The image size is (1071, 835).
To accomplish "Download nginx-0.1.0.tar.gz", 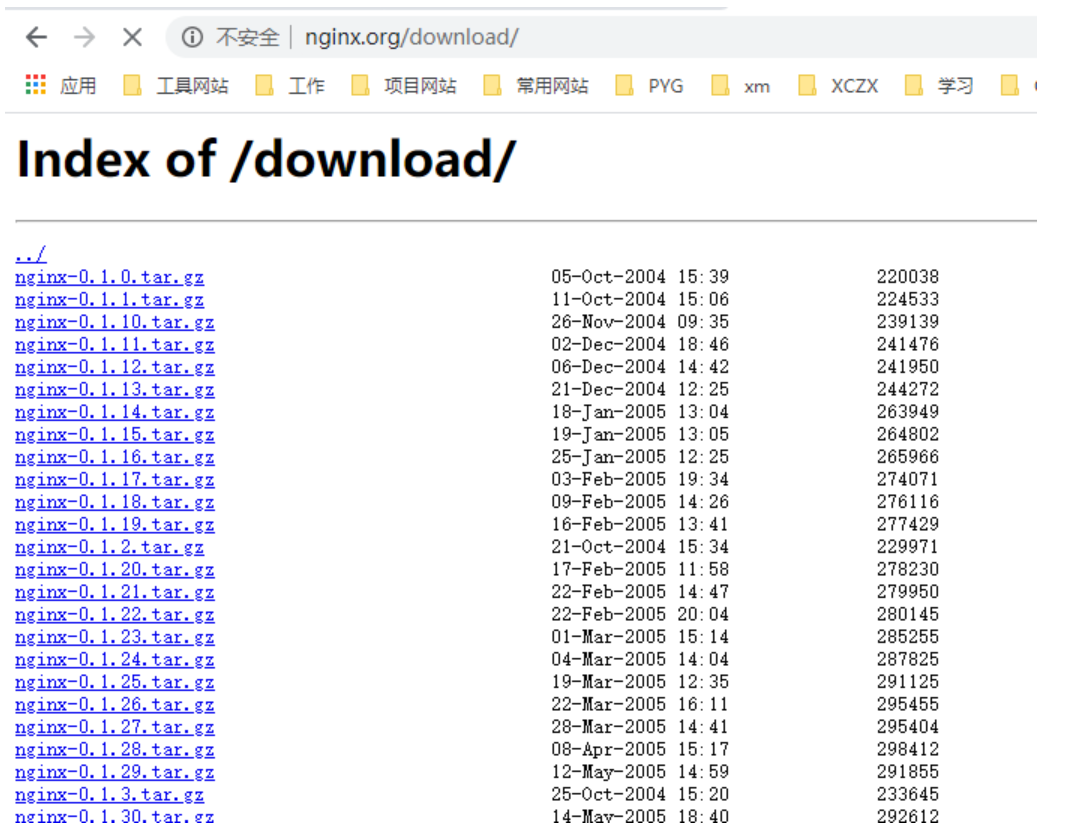I will pyautogui.click(x=108, y=276).
